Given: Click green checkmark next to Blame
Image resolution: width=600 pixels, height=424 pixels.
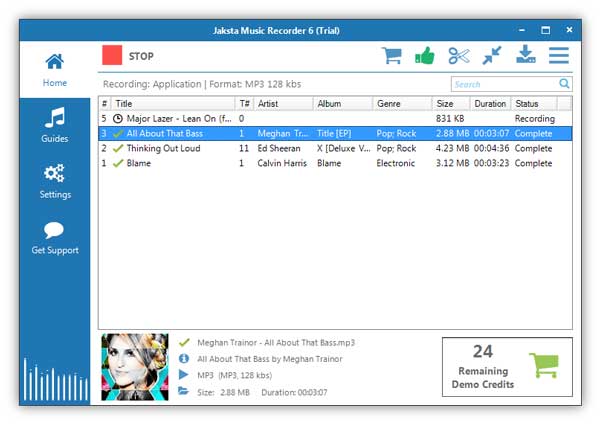Looking at the screenshot, I should point(118,163).
